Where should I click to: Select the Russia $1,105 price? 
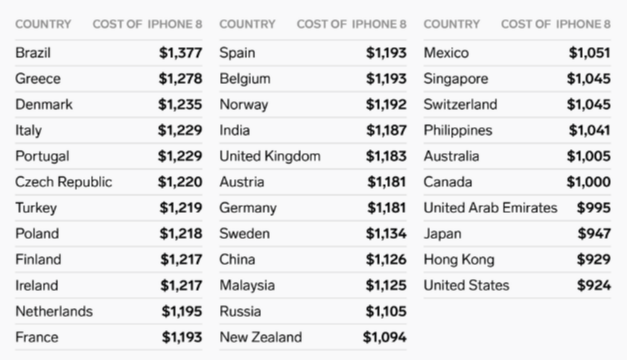(x=386, y=311)
